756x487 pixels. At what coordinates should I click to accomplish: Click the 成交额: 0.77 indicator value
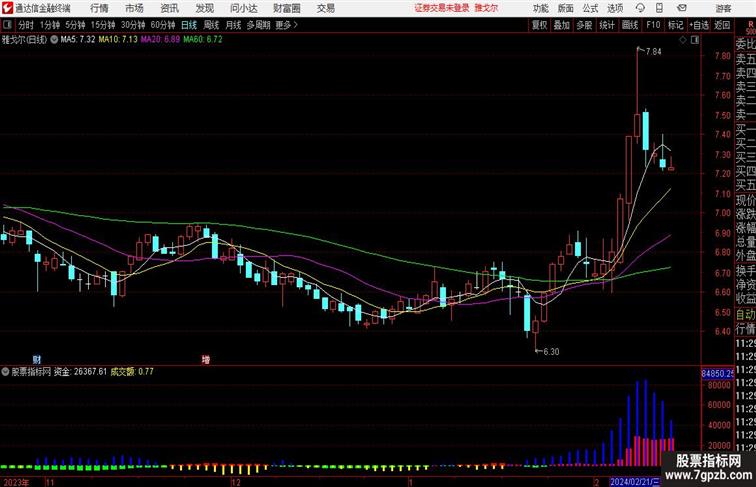point(132,372)
